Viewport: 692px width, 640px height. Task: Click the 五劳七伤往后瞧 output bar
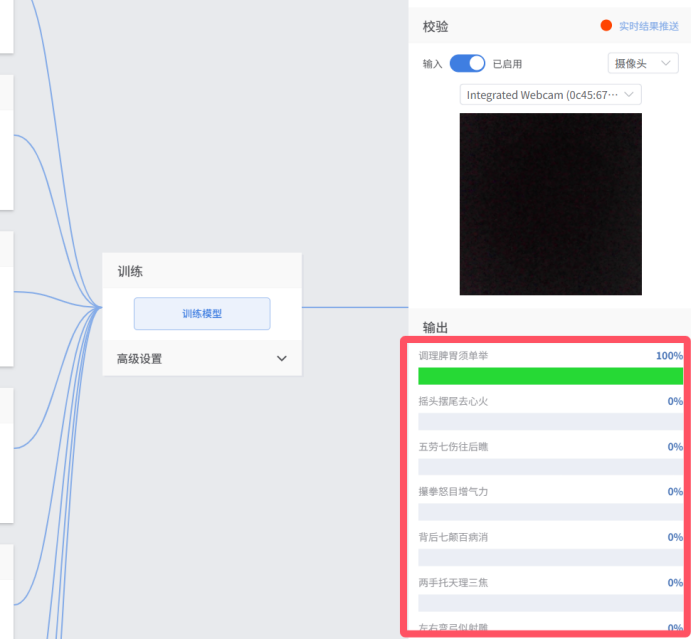550,467
